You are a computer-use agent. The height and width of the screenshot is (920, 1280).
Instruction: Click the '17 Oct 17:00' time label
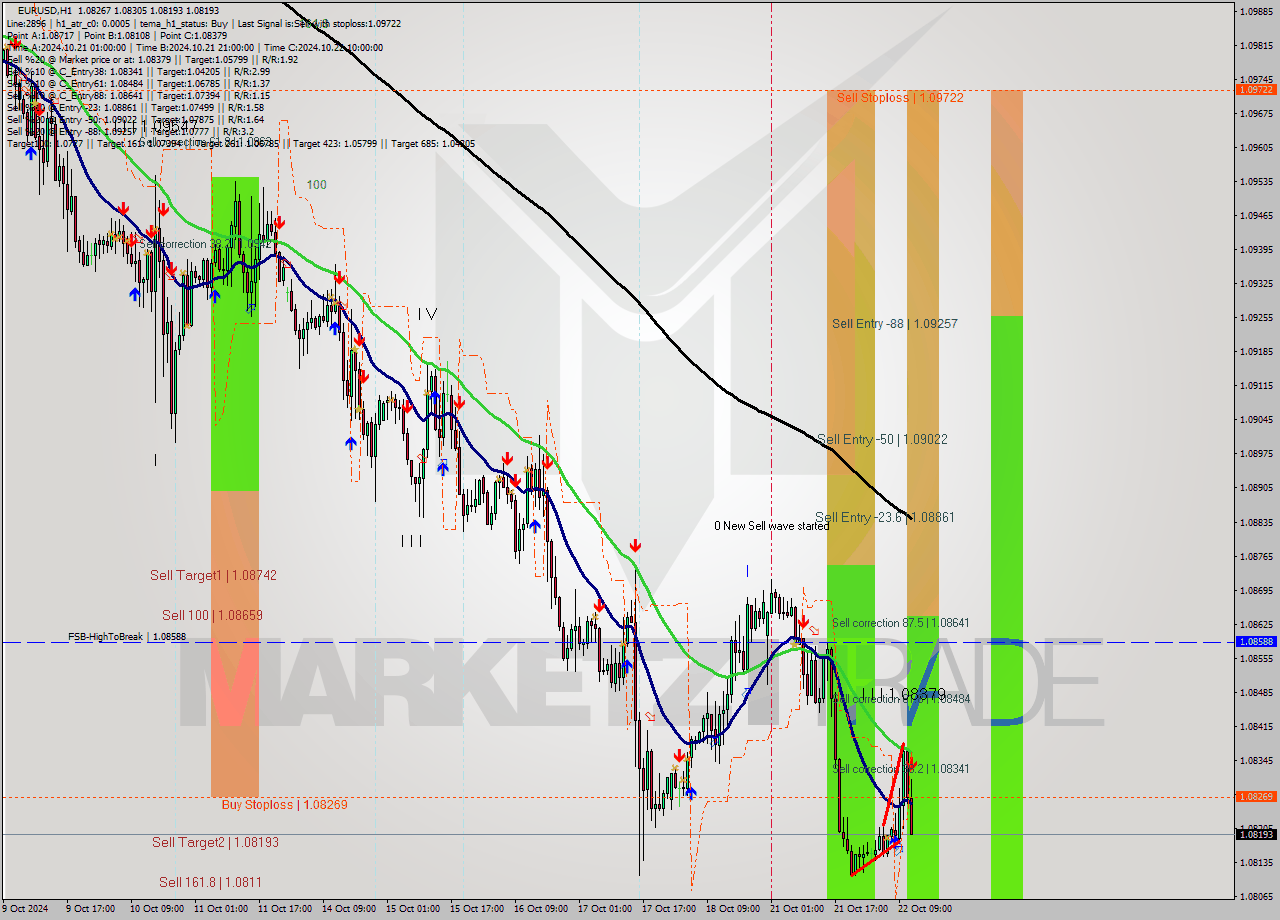(668, 909)
